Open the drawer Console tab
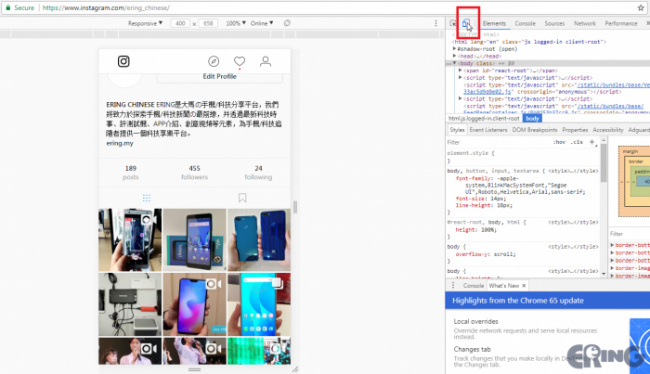The height and width of the screenshot is (374, 650). pos(473,286)
